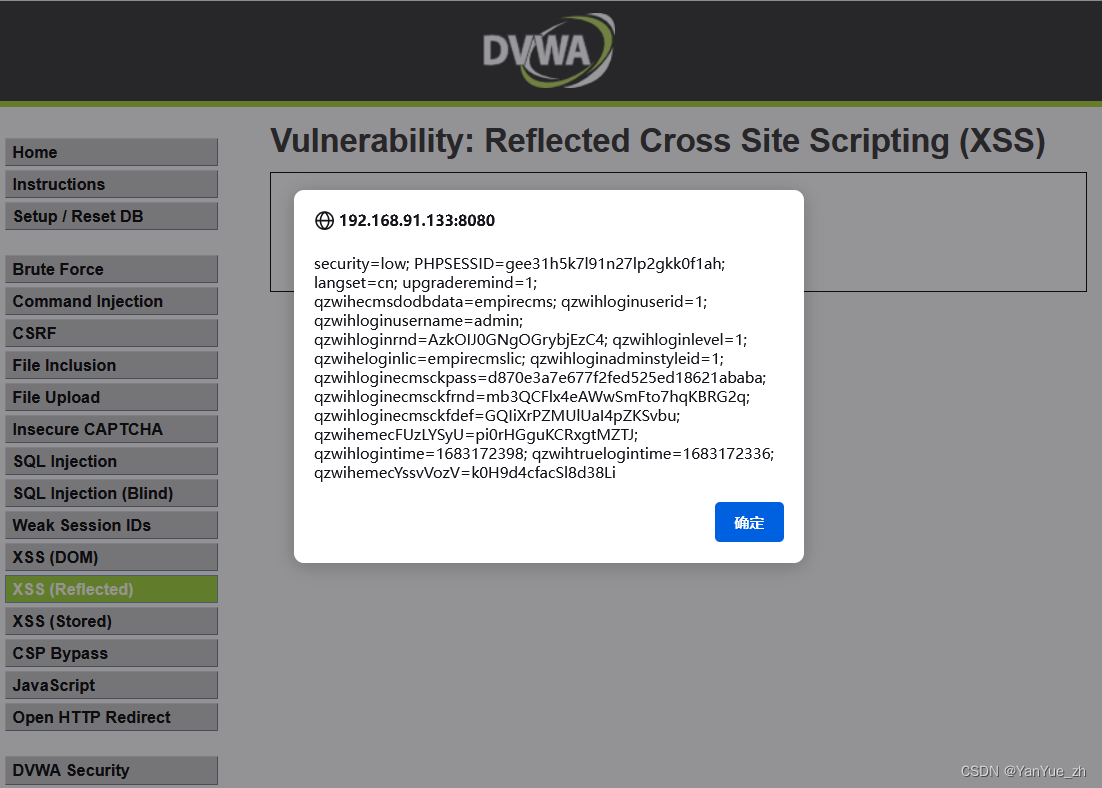Open the Weak Session IDs module
Viewport: 1102px width, 788px height.
pos(111,524)
